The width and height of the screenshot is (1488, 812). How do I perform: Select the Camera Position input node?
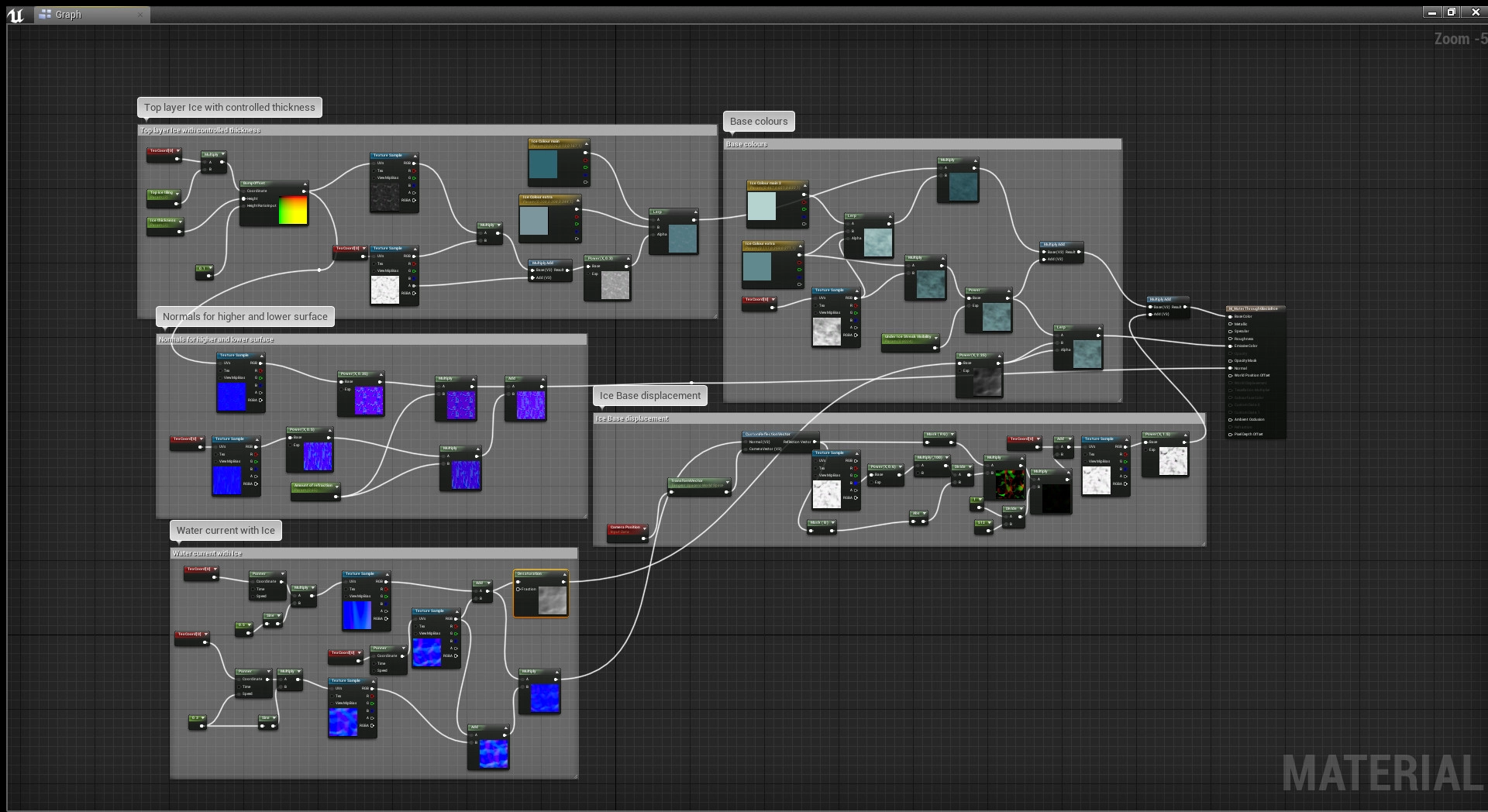(x=626, y=529)
